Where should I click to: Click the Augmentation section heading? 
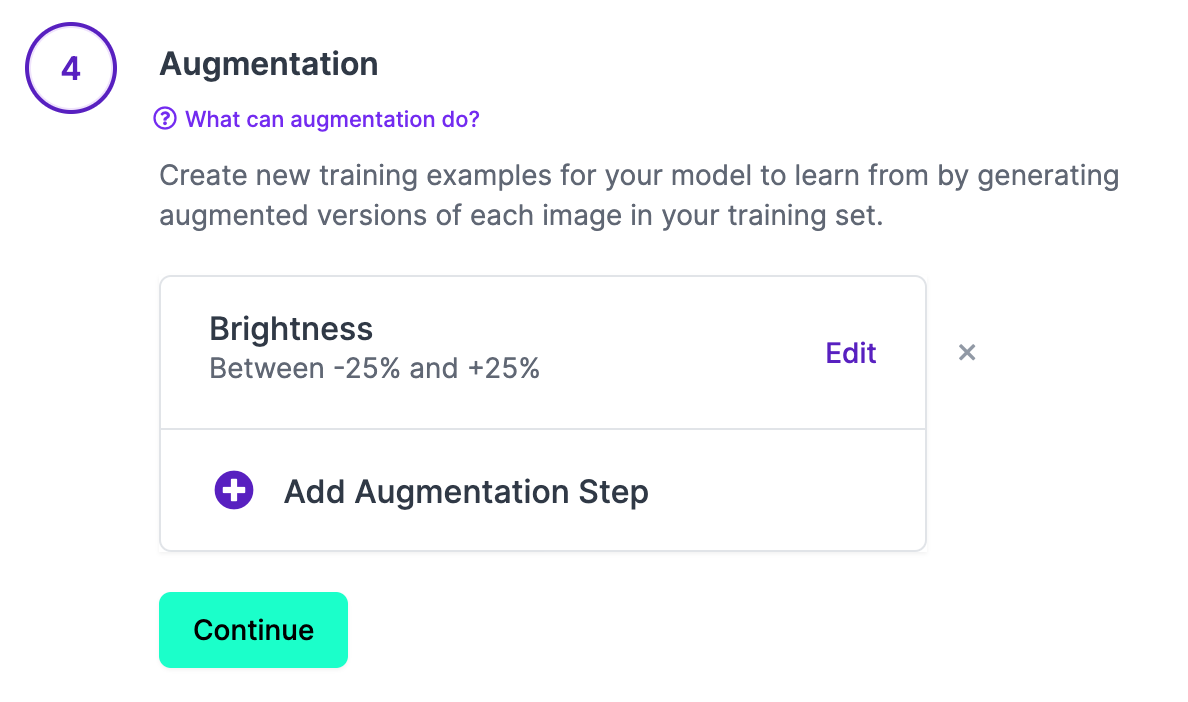[268, 63]
